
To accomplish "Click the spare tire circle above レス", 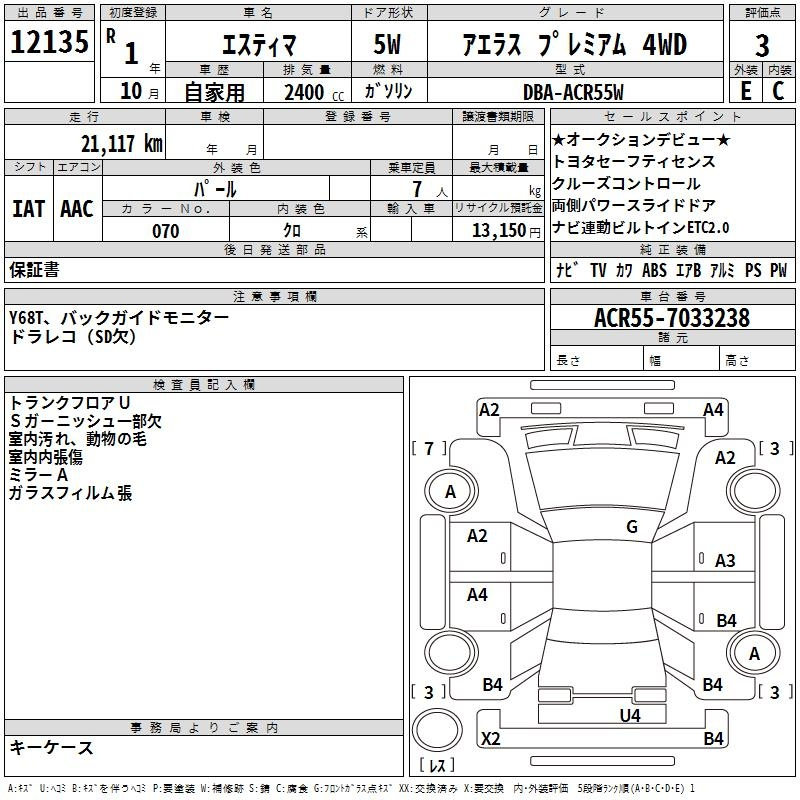I will [x=437, y=730].
